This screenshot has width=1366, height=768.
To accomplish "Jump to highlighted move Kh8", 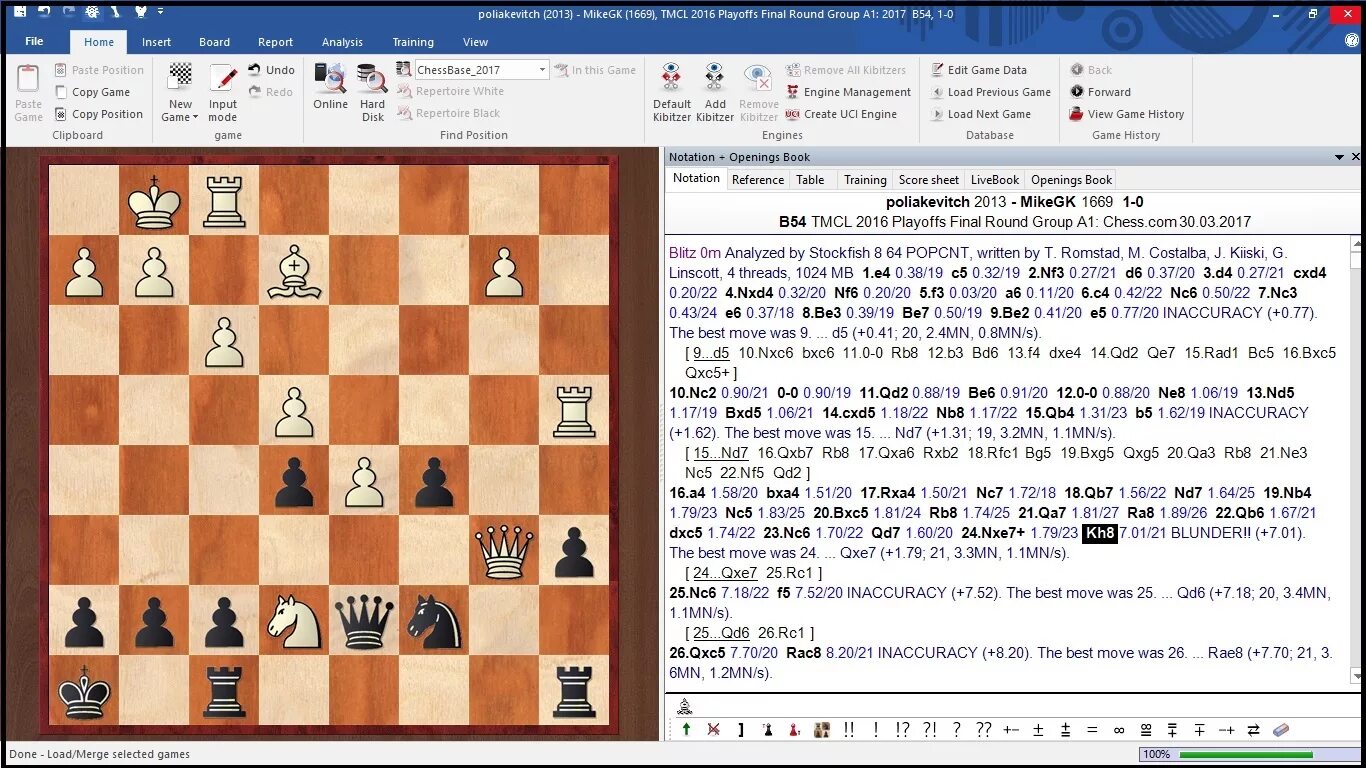I will [1100, 533].
